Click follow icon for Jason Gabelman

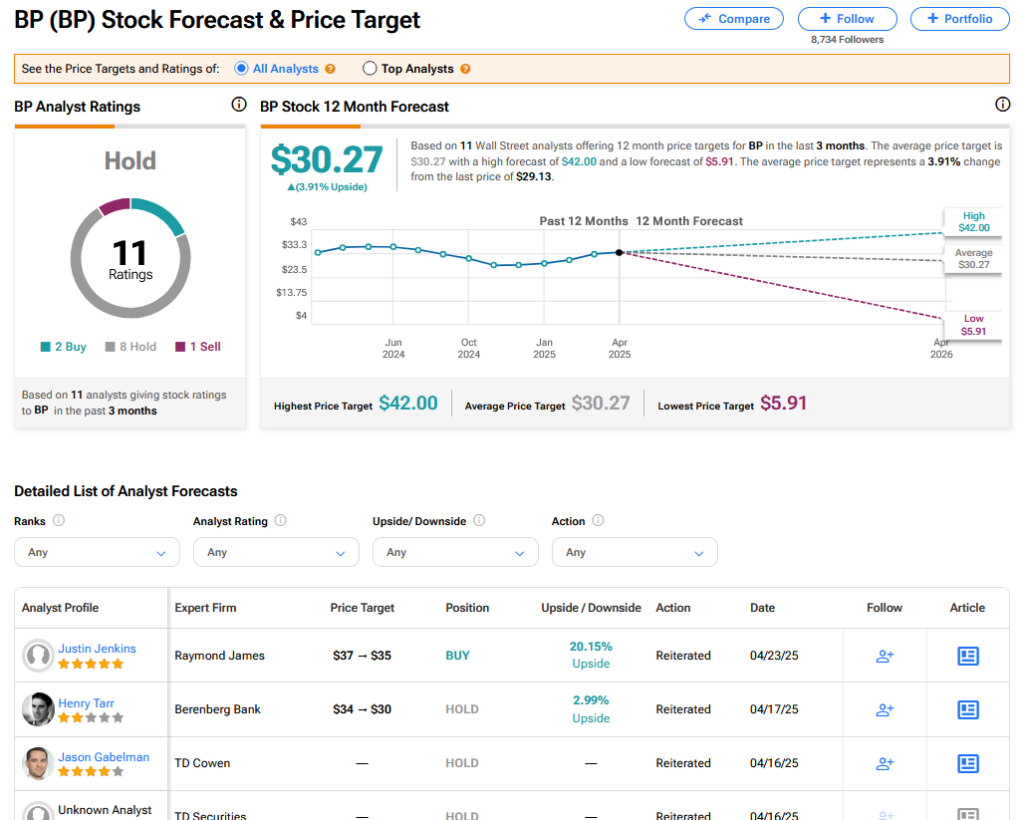(884, 763)
